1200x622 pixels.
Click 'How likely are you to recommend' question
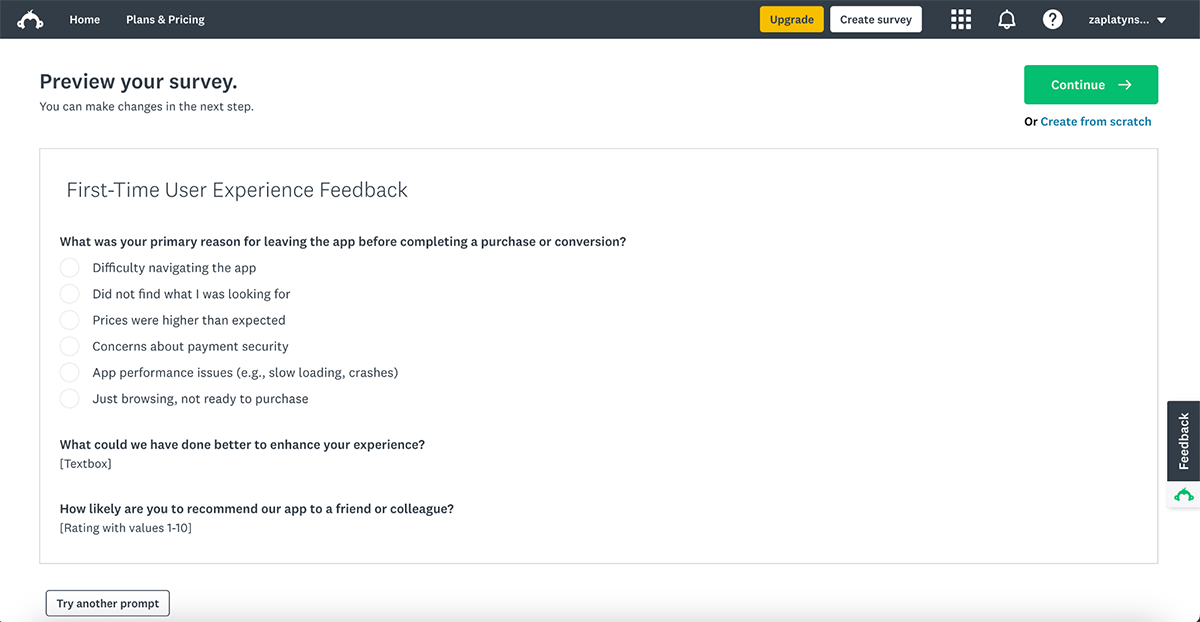click(x=257, y=509)
